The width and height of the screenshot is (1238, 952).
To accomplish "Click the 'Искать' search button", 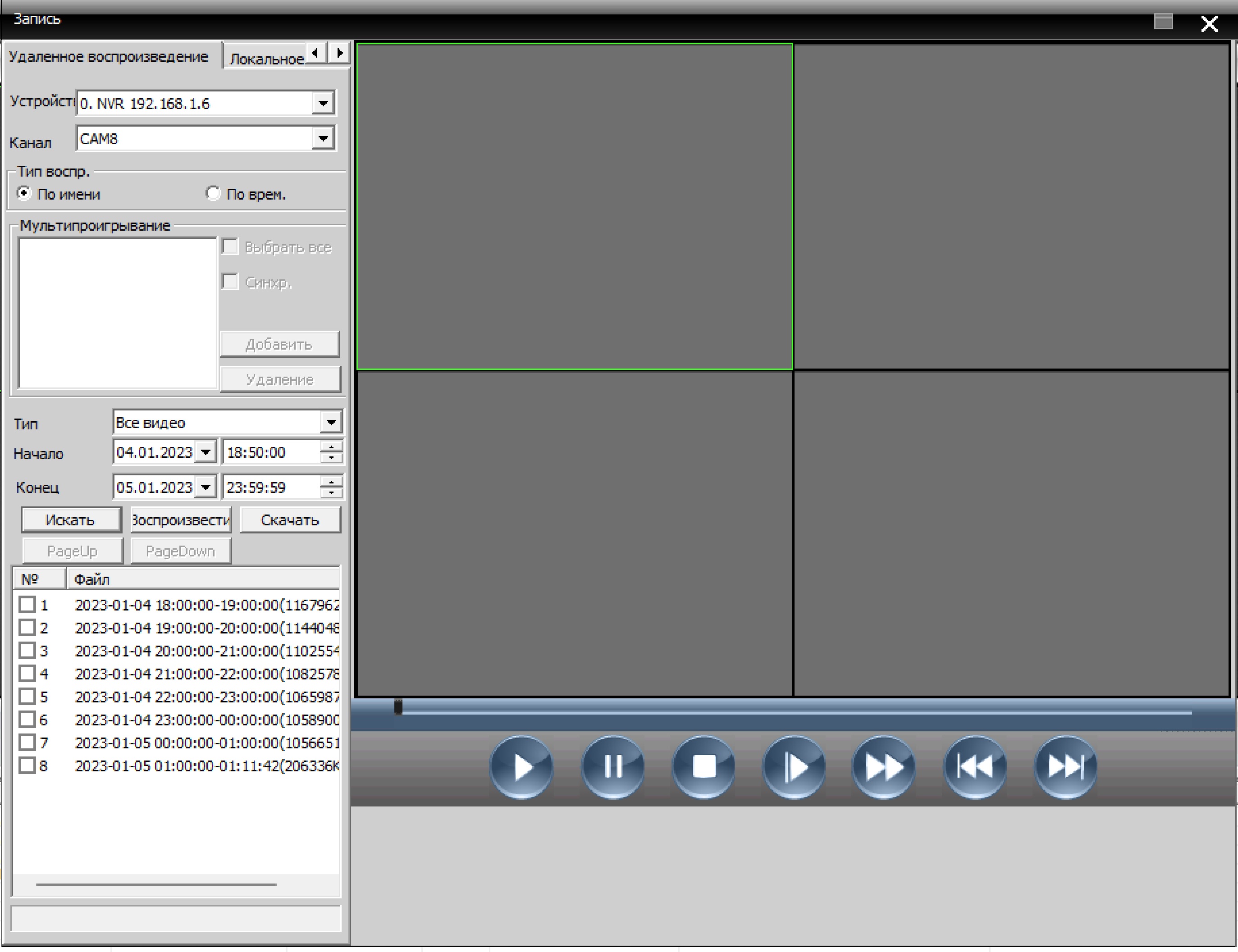I will 71,519.
